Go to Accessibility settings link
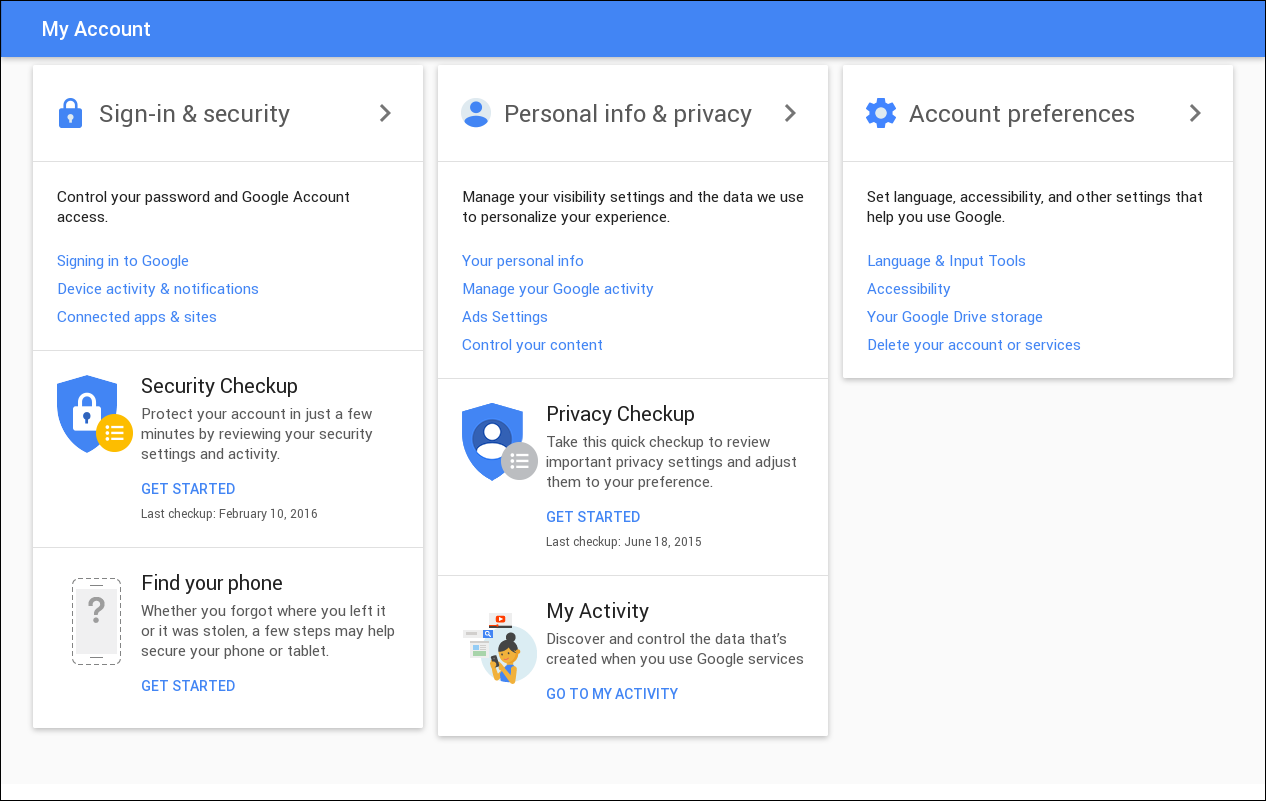Screen dimensions: 1266x801 tap(909, 289)
